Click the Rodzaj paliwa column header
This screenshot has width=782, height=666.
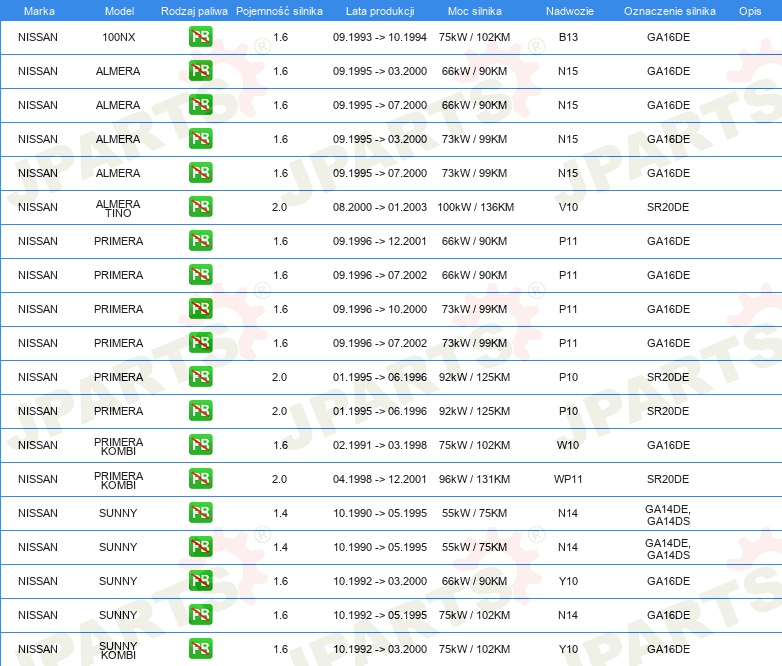click(194, 11)
